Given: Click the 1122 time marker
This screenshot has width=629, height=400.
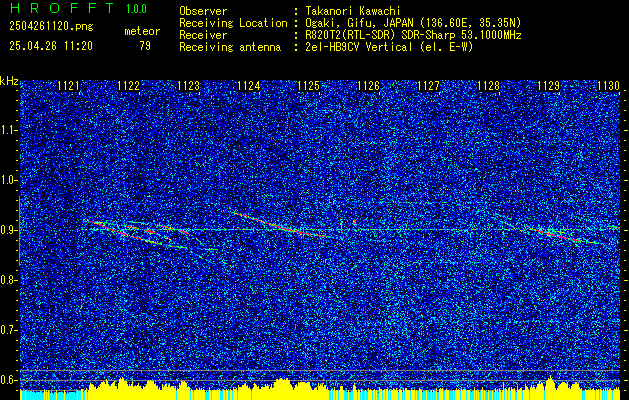Looking at the screenshot, I should coord(128,85).
